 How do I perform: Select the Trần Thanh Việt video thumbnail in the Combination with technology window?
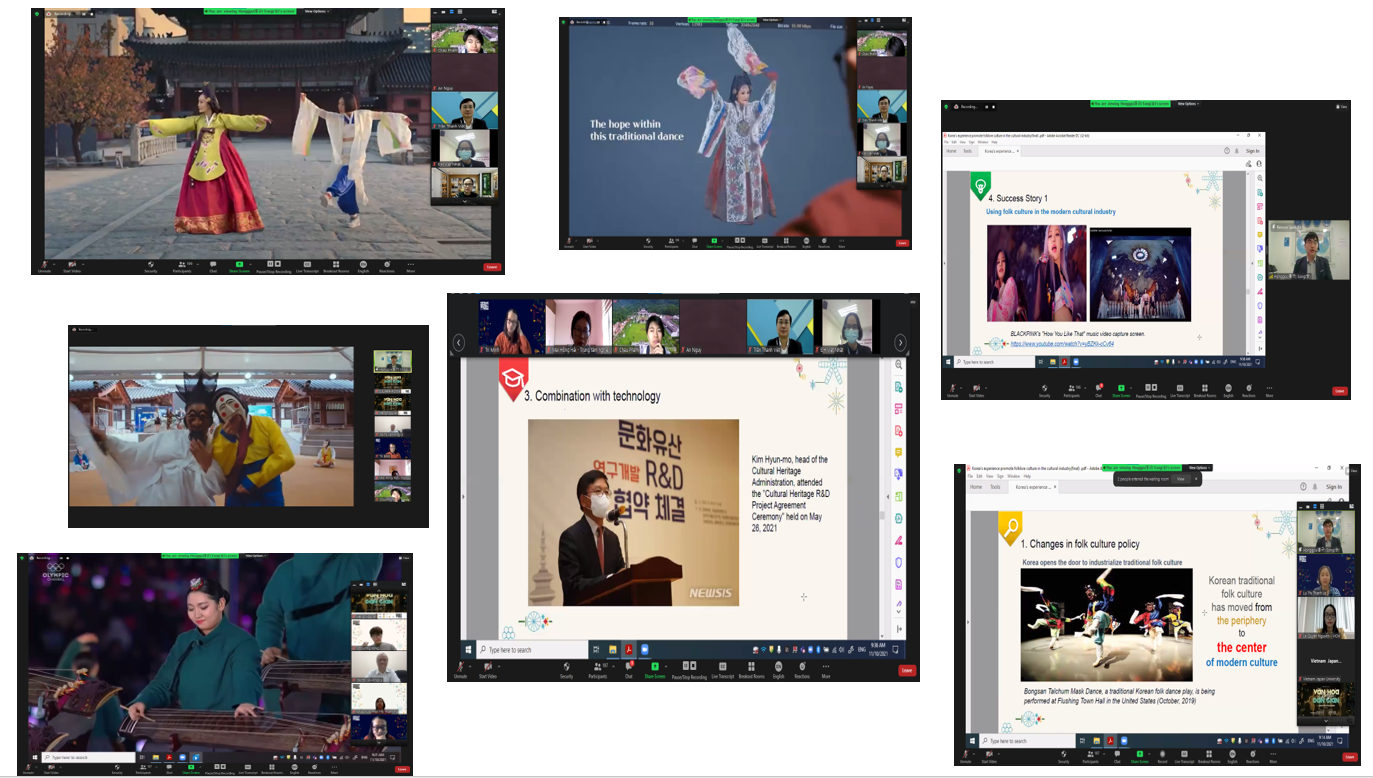coord(780,326)
